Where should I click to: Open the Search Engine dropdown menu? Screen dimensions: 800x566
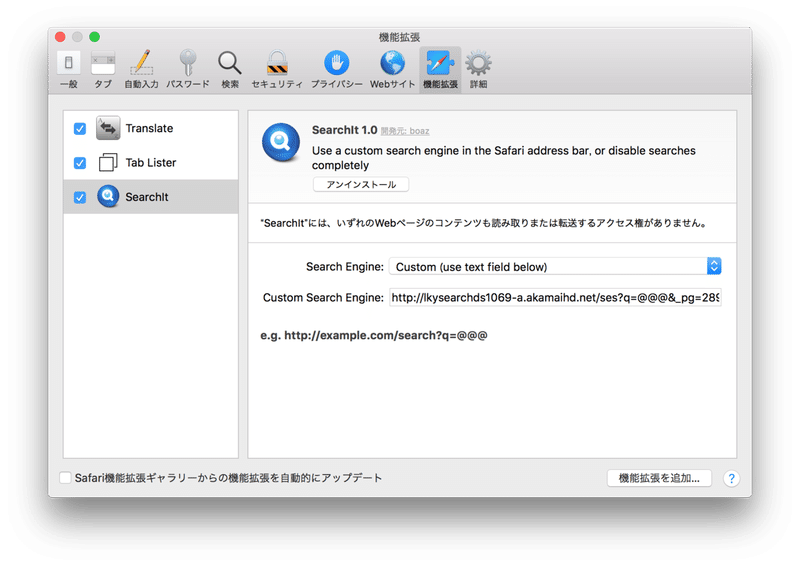point(555,266)
